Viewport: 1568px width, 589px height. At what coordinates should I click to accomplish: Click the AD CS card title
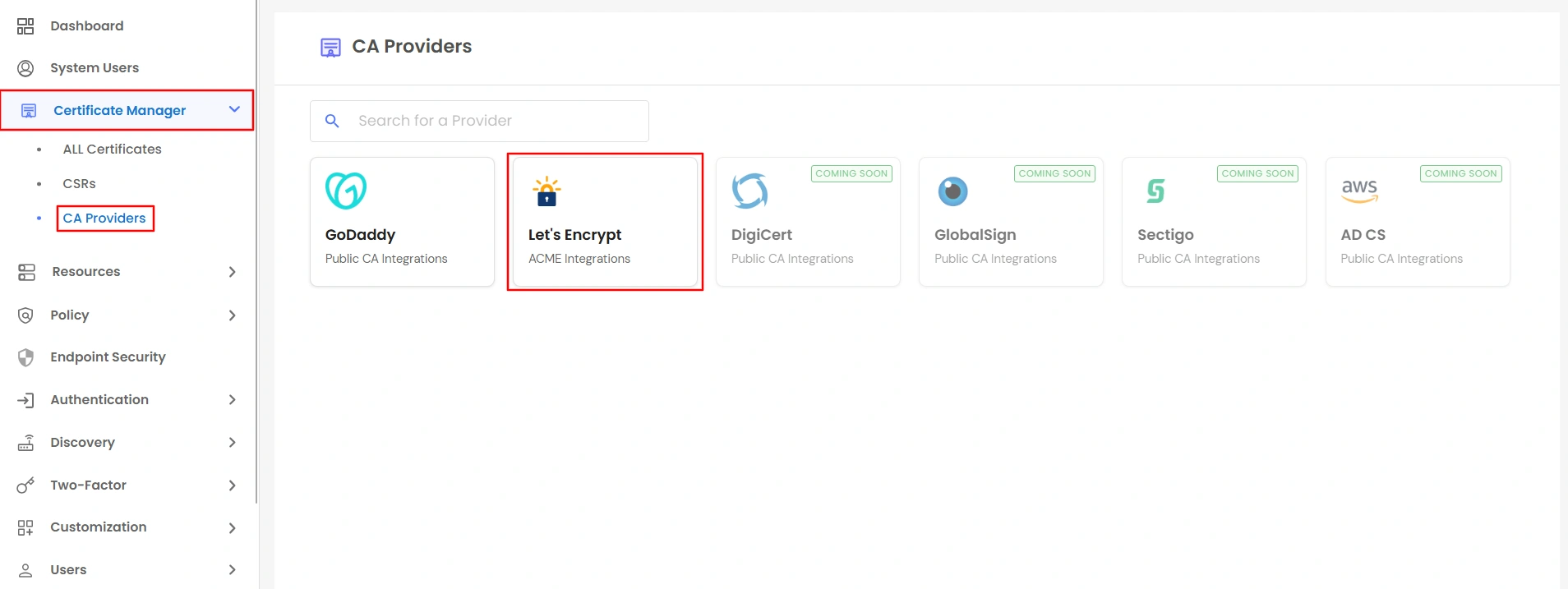pos(1363,235)
